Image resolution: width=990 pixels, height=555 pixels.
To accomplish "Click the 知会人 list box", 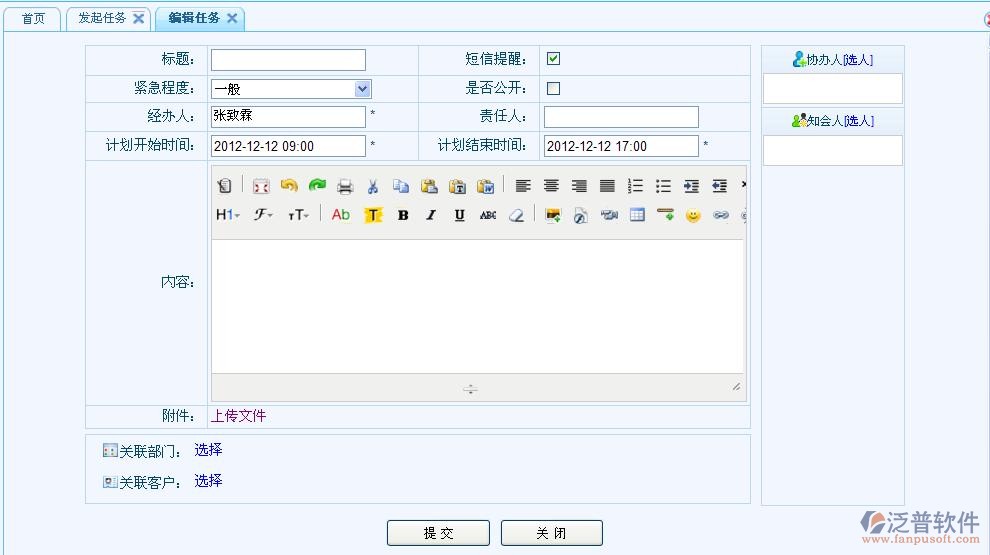I will [x=833, y=150].
